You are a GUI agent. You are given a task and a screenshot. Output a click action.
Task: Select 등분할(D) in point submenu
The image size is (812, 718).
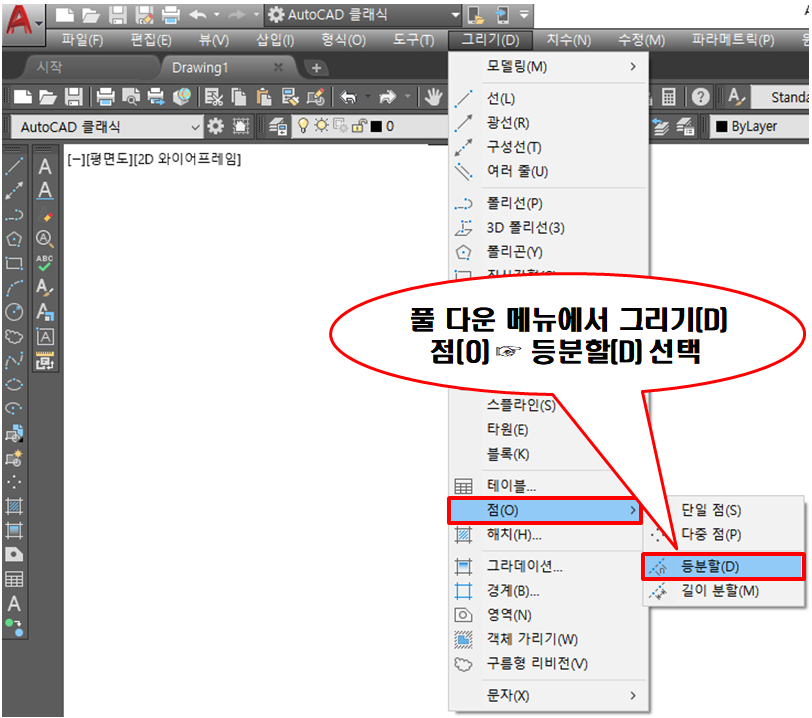pos(724,567)
